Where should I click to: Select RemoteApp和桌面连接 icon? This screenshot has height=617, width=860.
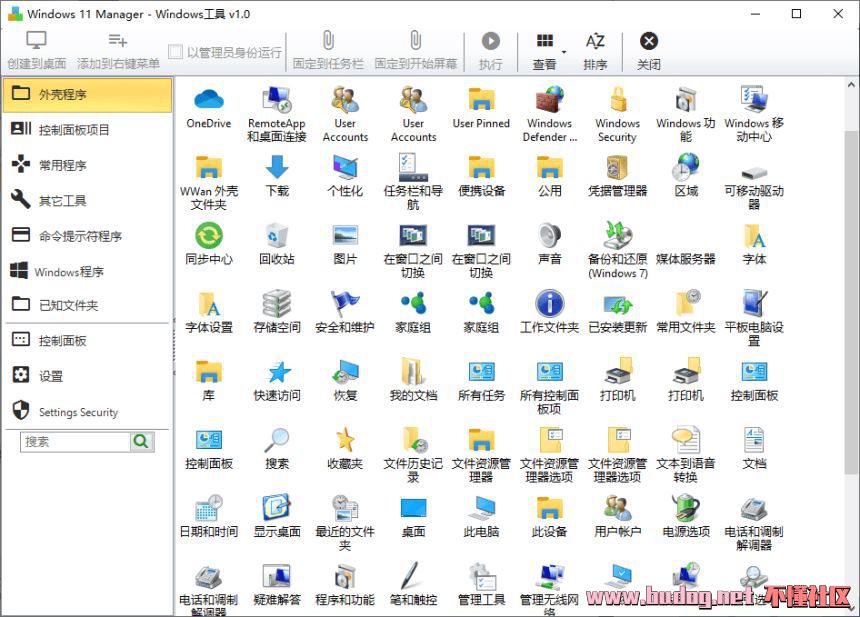coord(276,99)
